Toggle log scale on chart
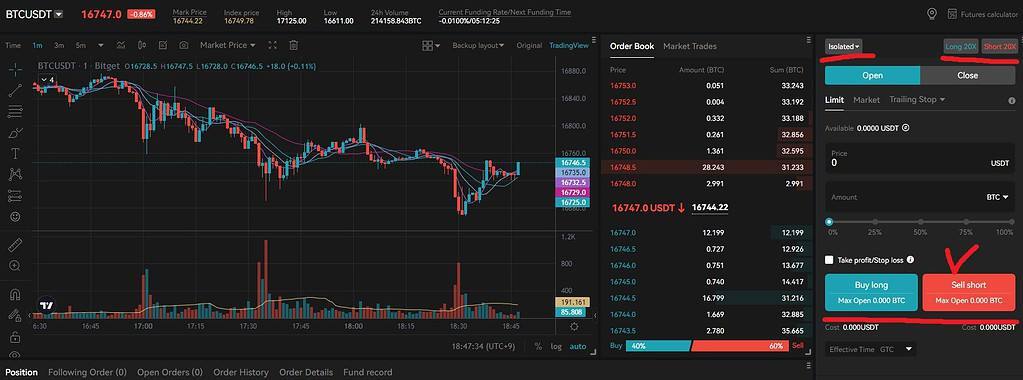This screenshot has height=380, width=1023. pos(555,347)
